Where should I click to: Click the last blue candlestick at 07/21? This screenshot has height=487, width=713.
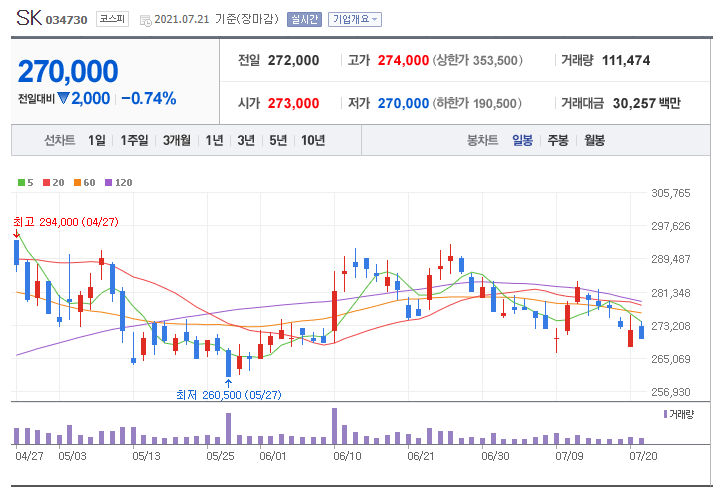tap(642, 332)
